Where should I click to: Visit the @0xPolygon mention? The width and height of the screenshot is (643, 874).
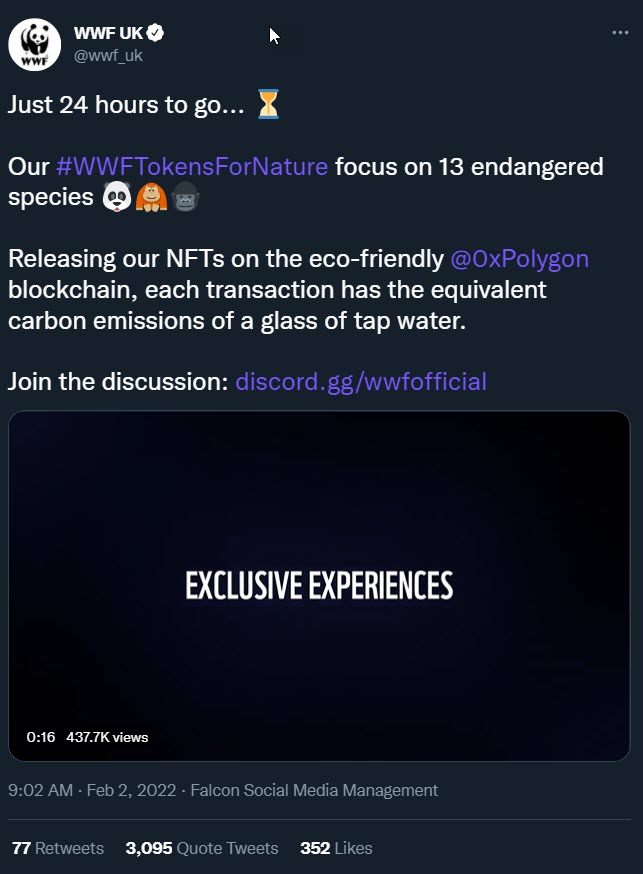519,259
